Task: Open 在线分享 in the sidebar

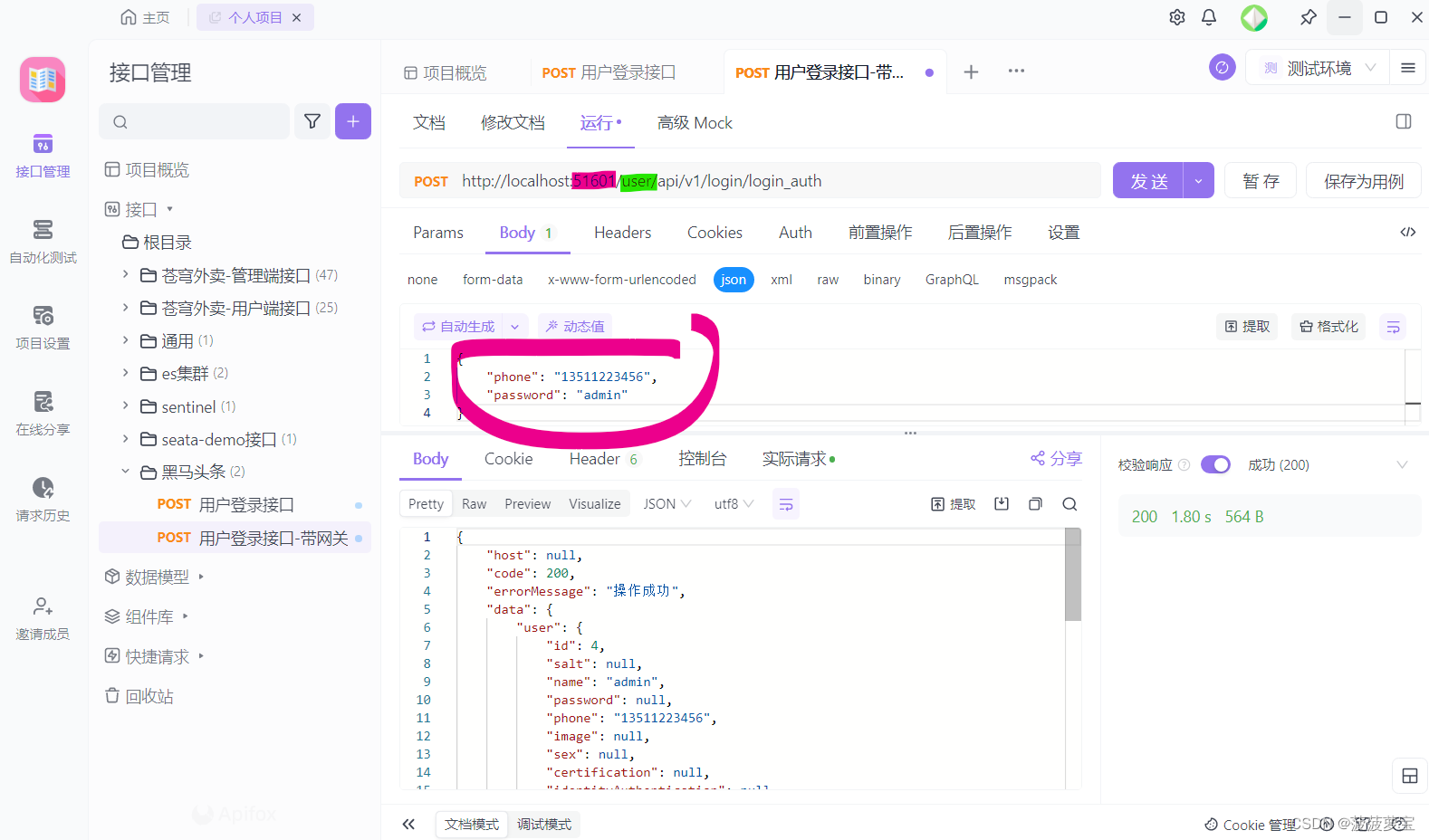Action: point(43,413)
